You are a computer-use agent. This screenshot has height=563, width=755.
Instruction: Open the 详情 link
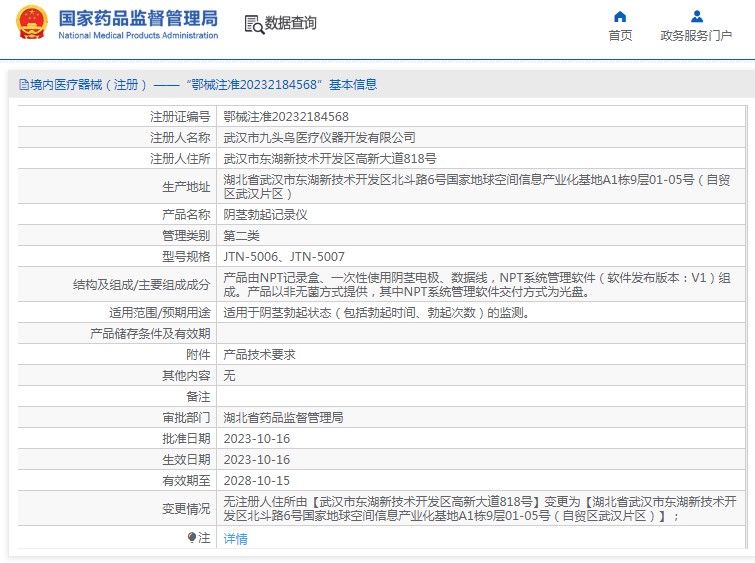click(235, 538)
